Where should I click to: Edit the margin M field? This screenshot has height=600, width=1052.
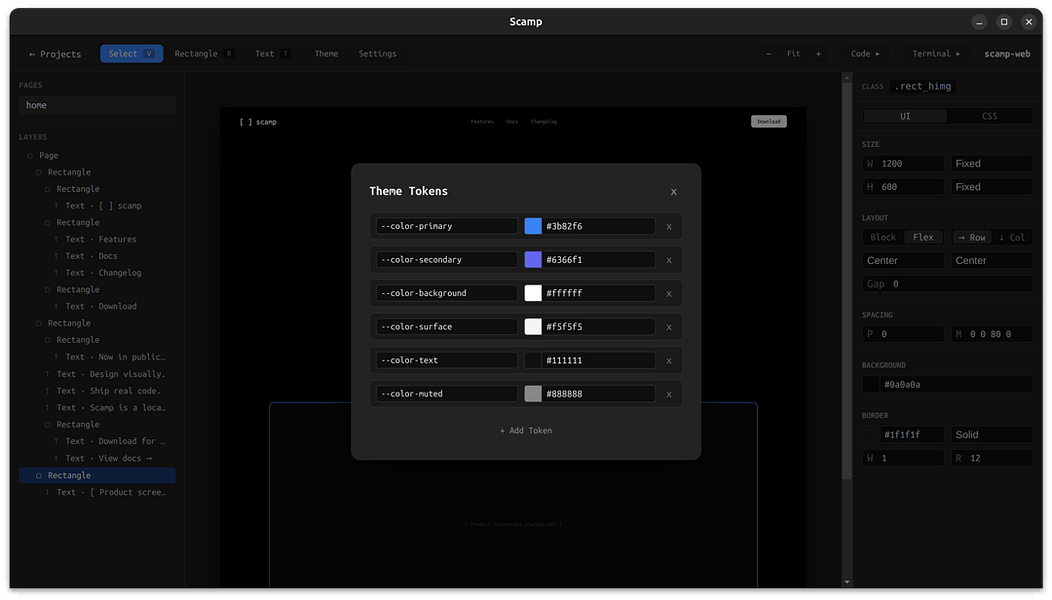(991, 334)
